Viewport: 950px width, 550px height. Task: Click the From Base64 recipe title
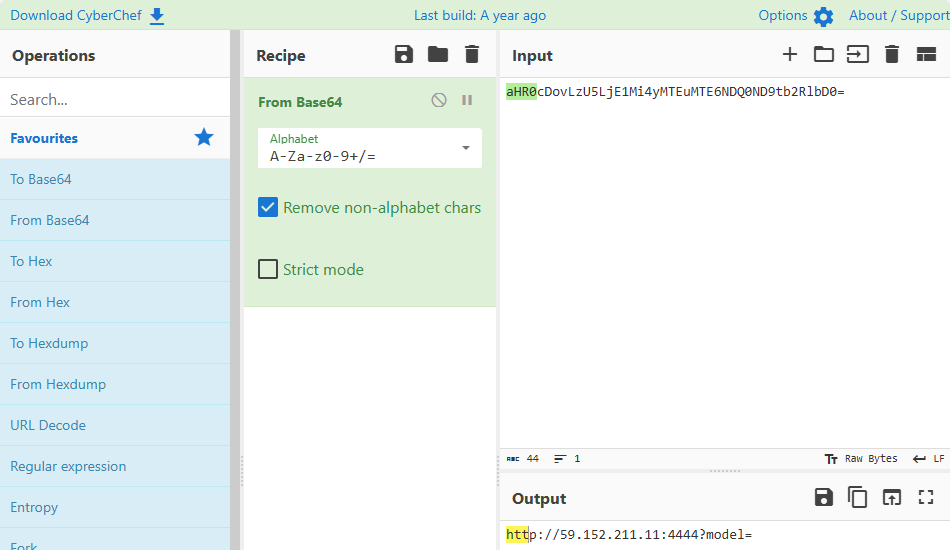[x=300, y=102]
